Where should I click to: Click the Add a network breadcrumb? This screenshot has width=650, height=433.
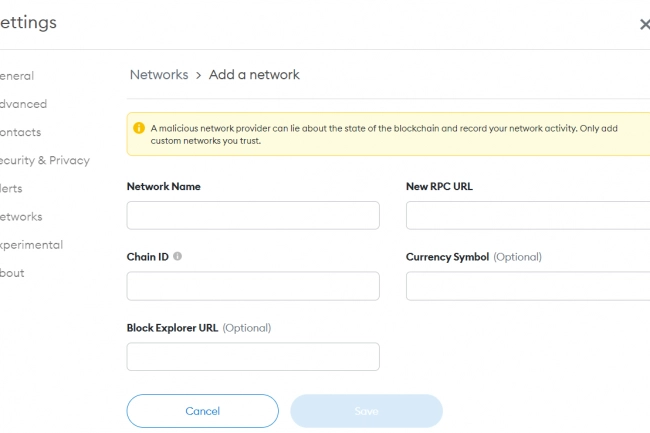(254, 75)
